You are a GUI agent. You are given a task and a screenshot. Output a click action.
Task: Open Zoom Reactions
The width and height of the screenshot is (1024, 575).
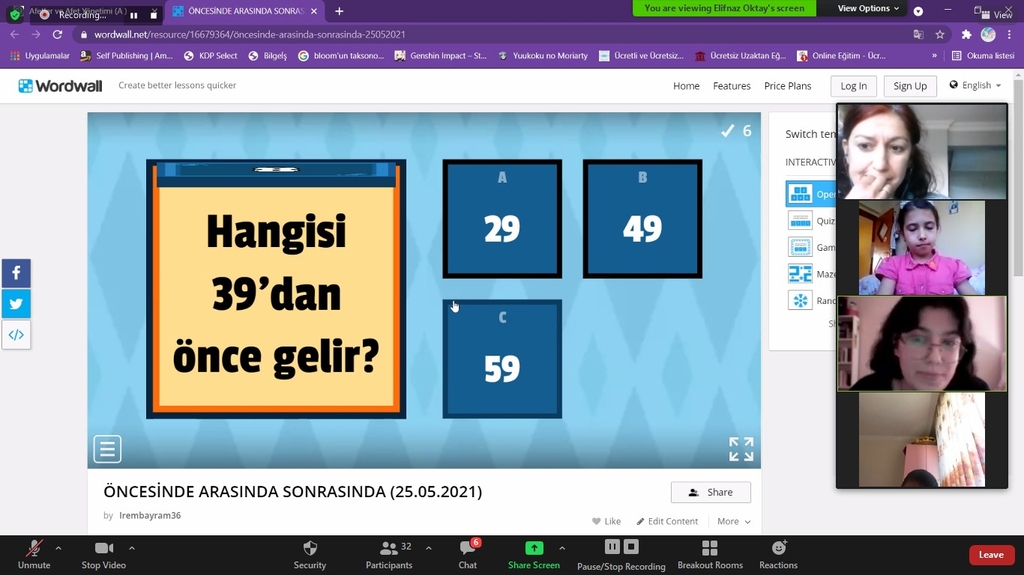(x=778, y=554)
